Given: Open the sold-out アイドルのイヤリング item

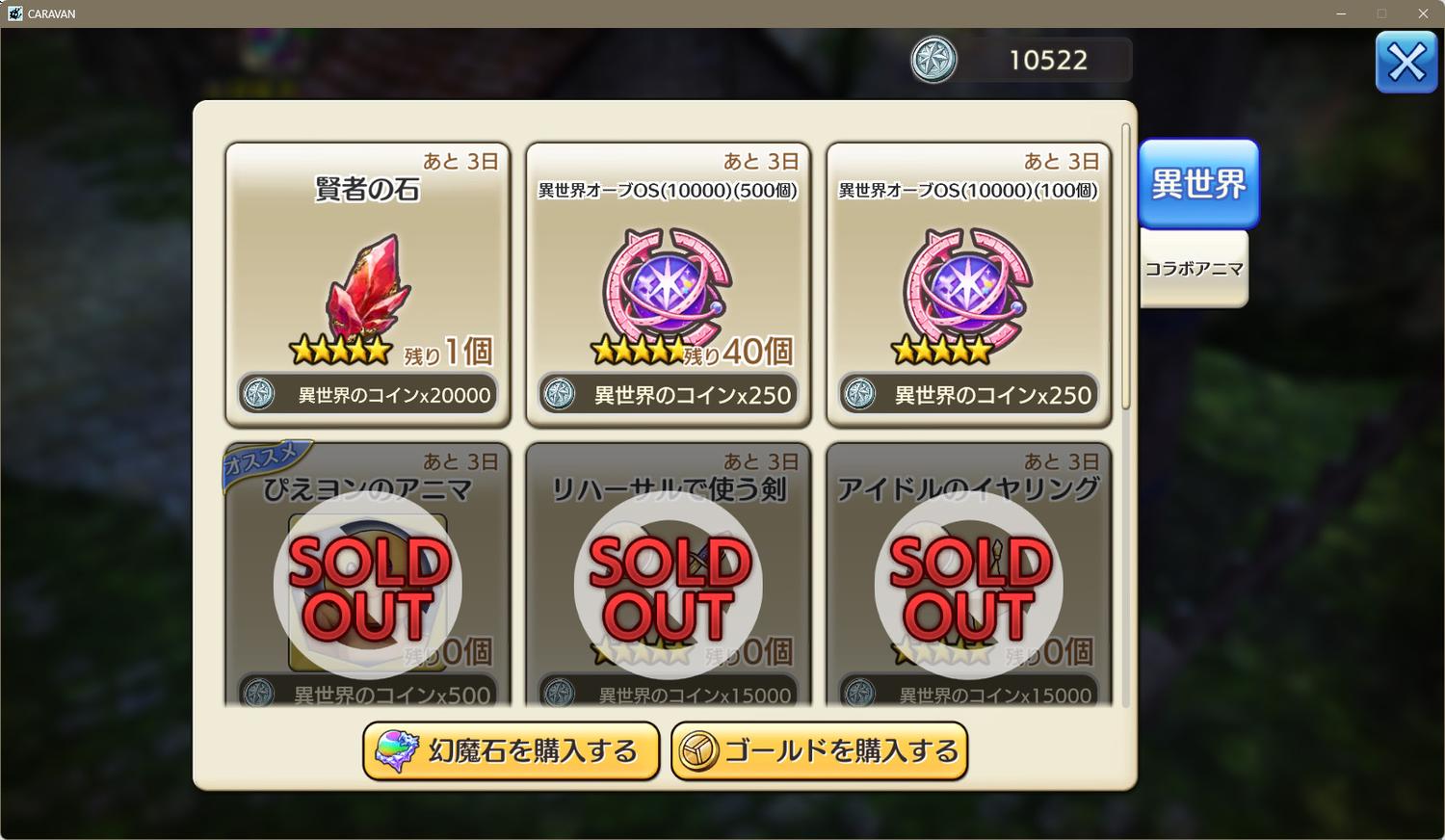Looking at the screenshot, I should 969,575.
